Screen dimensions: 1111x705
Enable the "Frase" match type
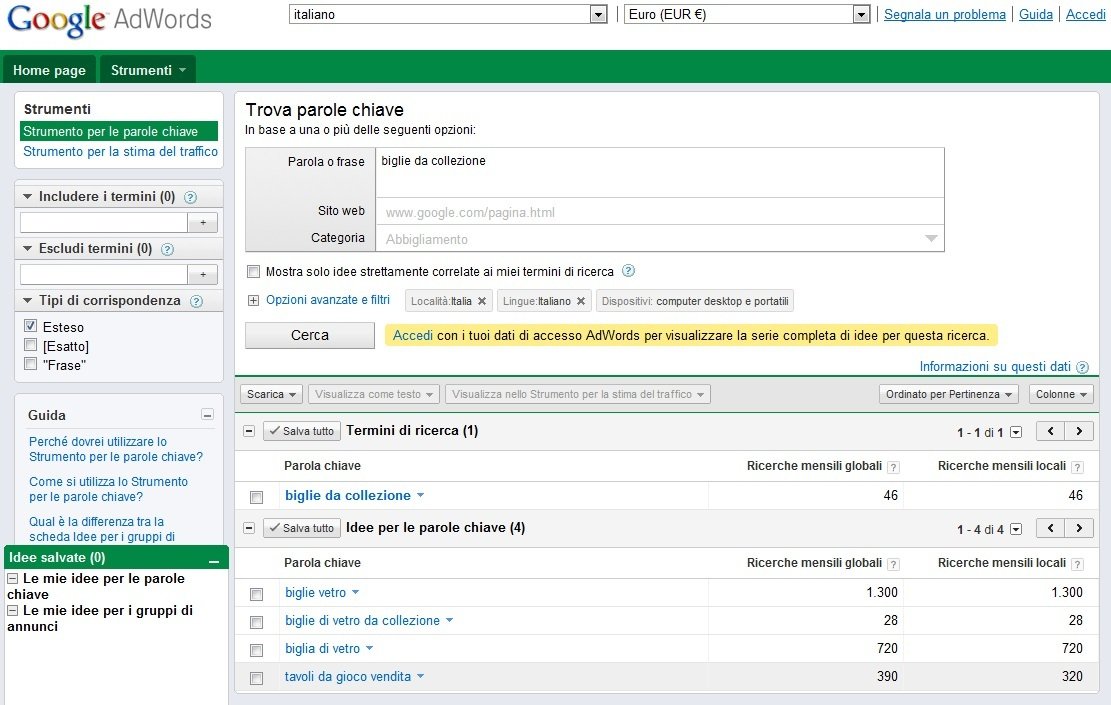click(x=30, y=364)
